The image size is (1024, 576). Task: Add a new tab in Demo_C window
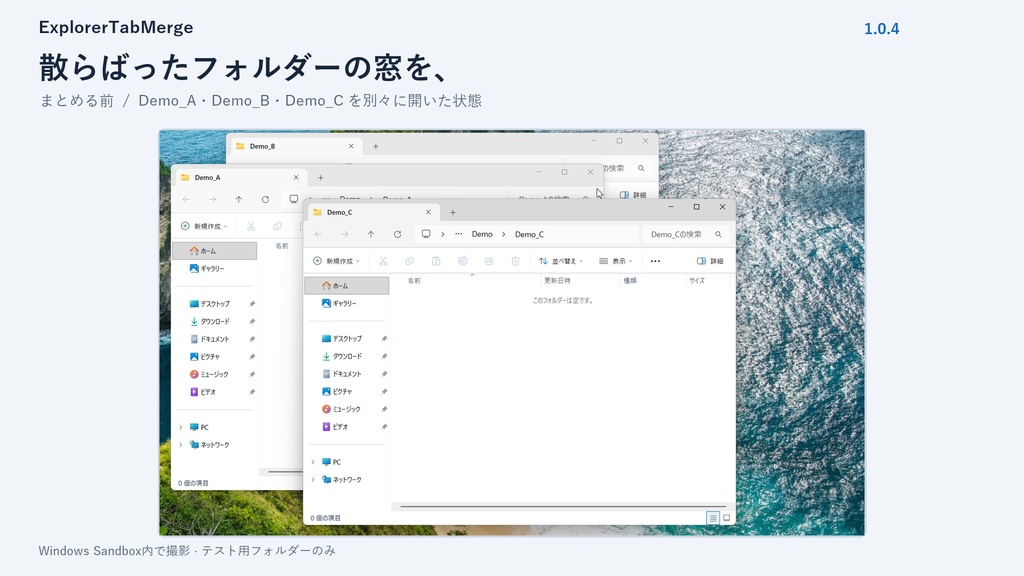pyautogui.click(x=453, y=212)
